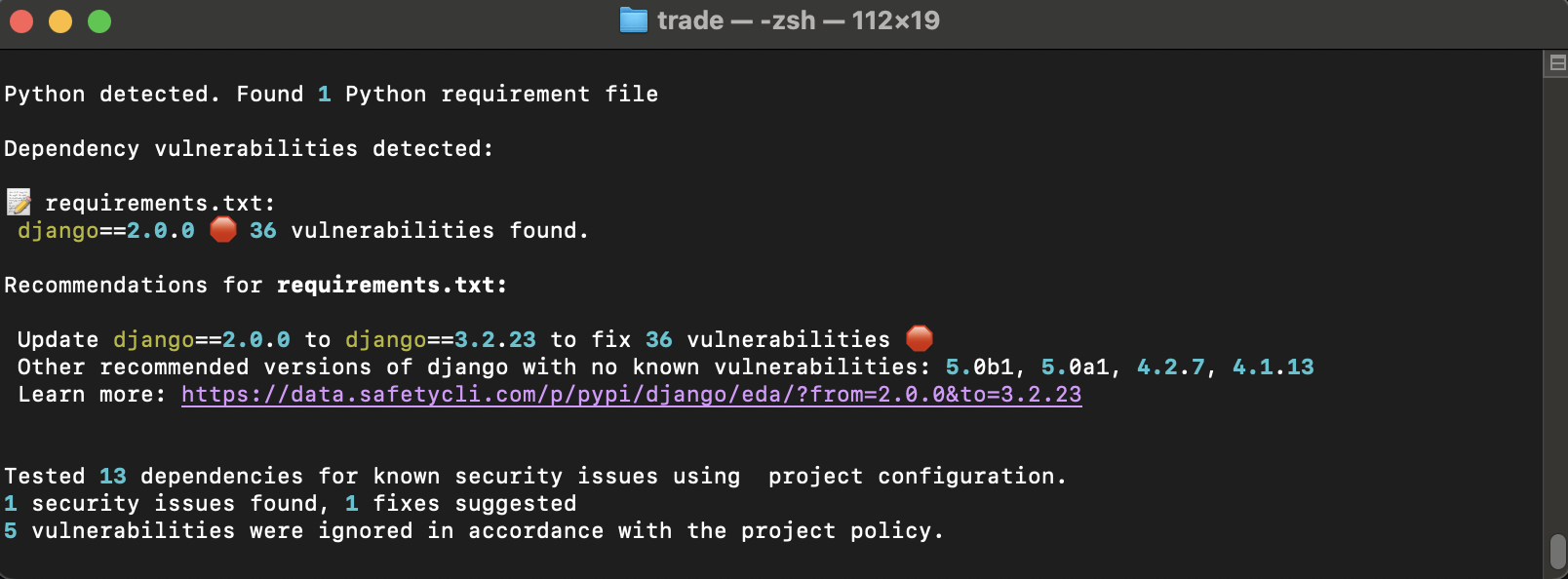Minimize the terminal using the yellow button
Image resolution: width=1568 pixels, height=579 pixels.
click(x=60, y=21)
